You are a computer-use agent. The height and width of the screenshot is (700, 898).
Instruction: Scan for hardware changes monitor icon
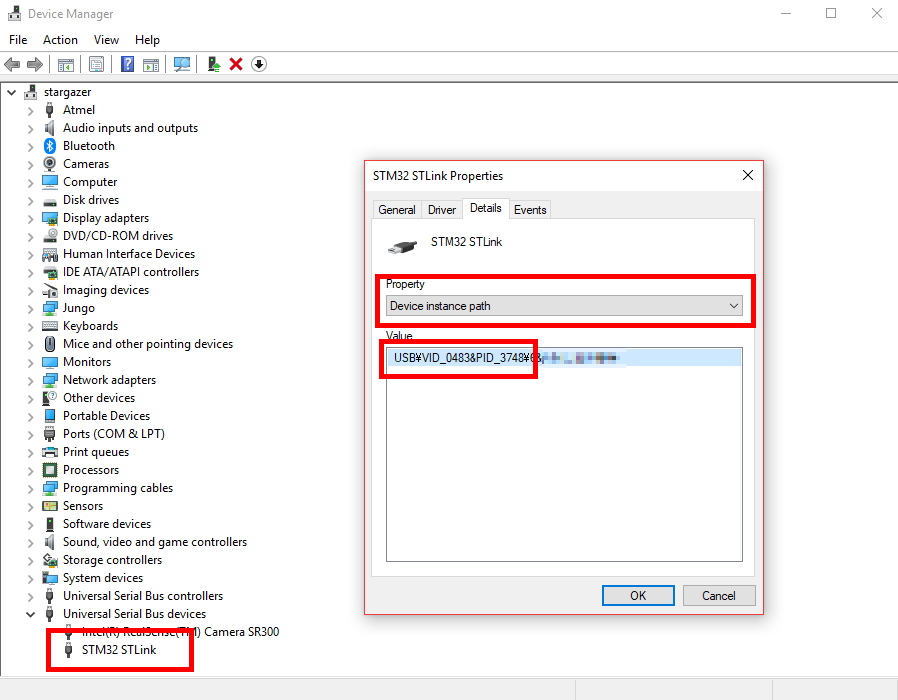(x=182, y=64)
